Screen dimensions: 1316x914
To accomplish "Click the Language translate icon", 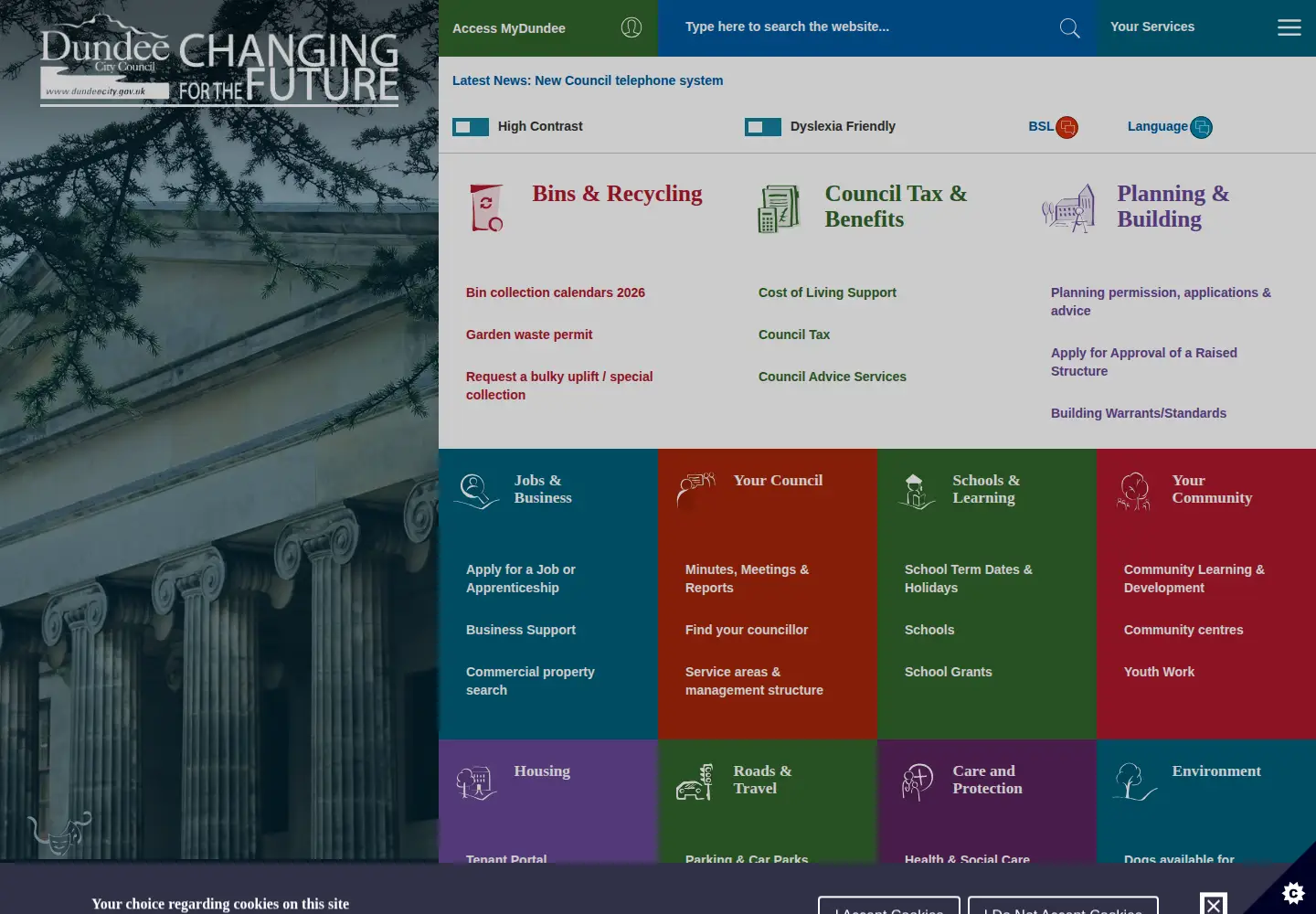I will tap(1202, 127).
